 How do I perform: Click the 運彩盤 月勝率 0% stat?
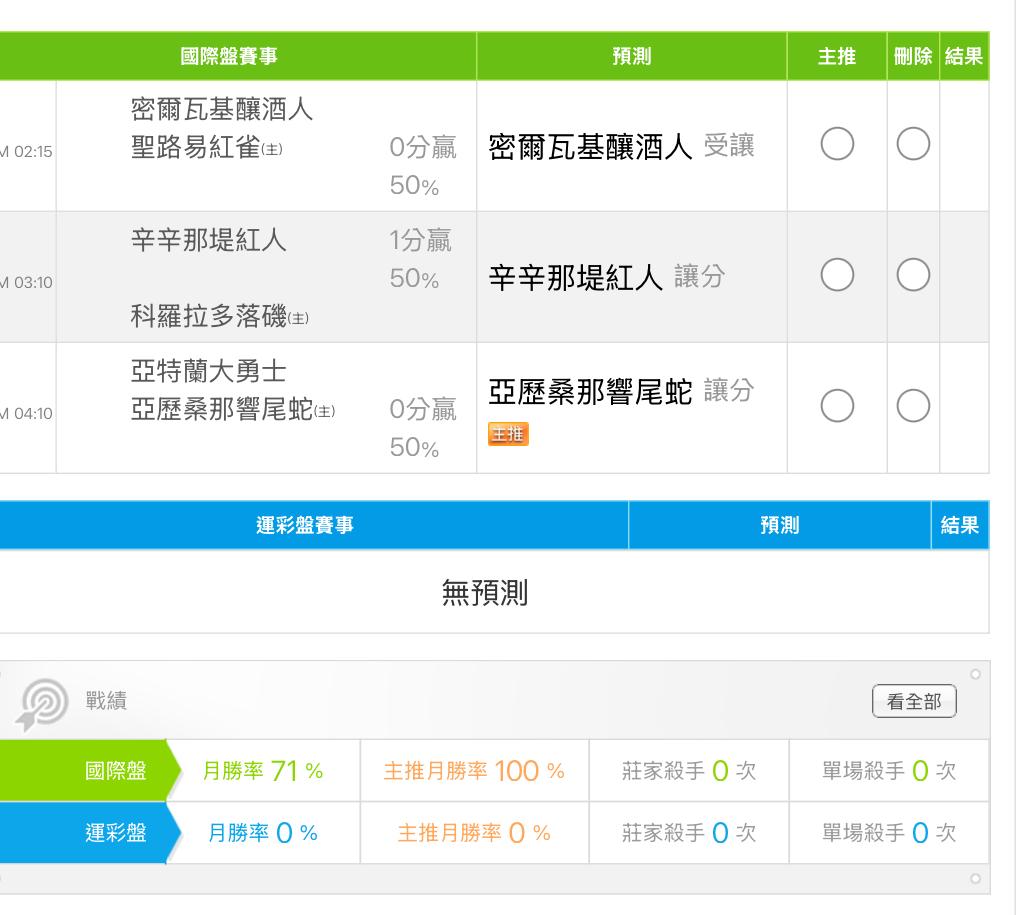click(262, 833)
